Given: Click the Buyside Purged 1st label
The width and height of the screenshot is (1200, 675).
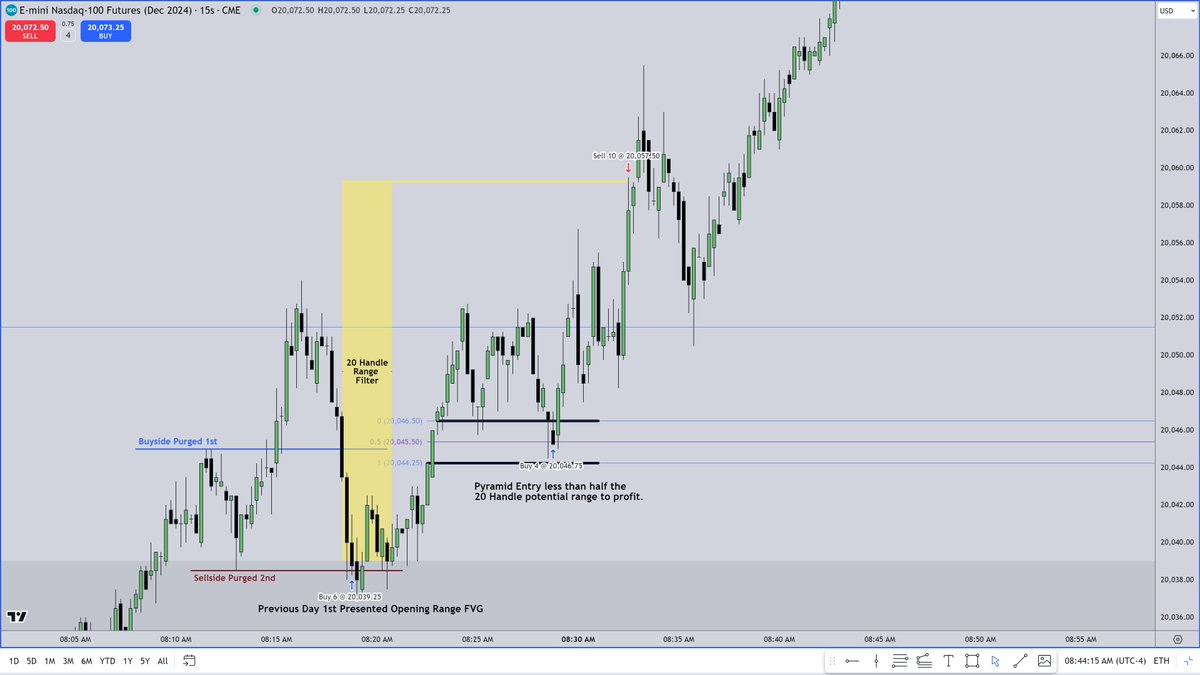Looking at the screenshot, I should [x=178, y=441].
